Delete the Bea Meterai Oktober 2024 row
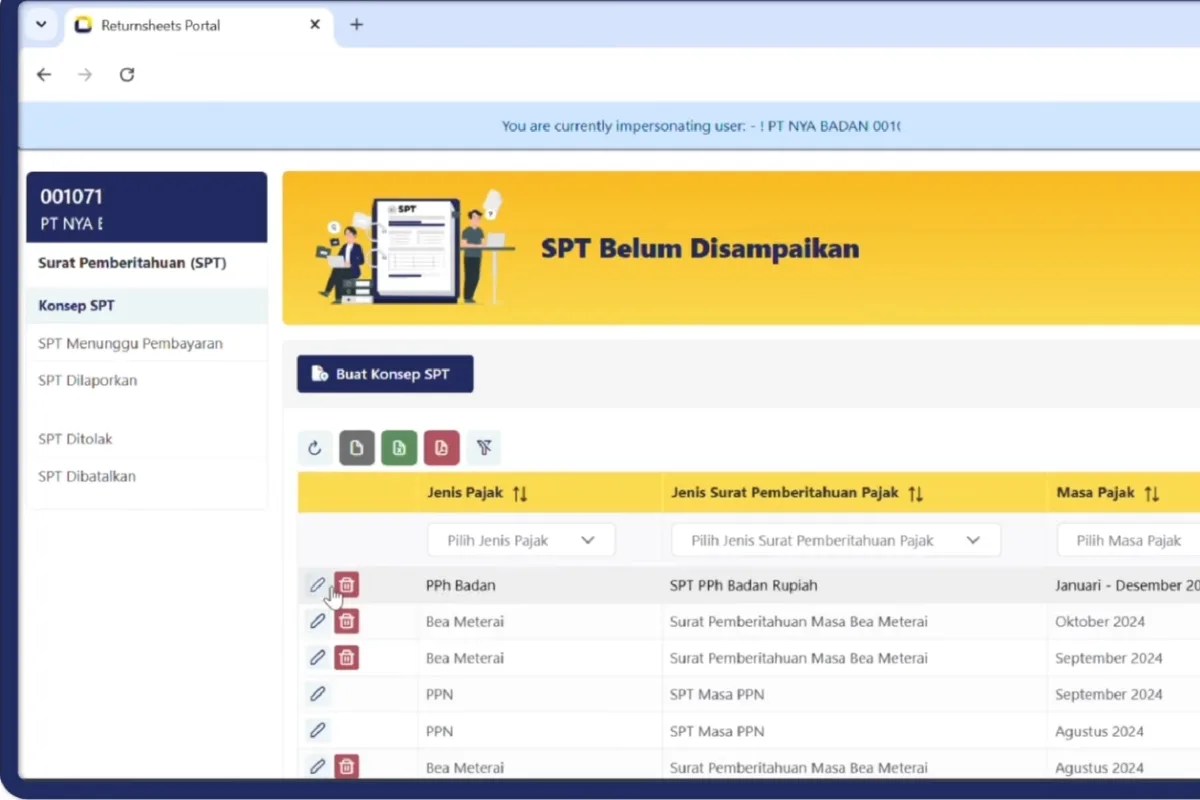The width and height of the screenshot is (1200, 800). pos(346,621)
